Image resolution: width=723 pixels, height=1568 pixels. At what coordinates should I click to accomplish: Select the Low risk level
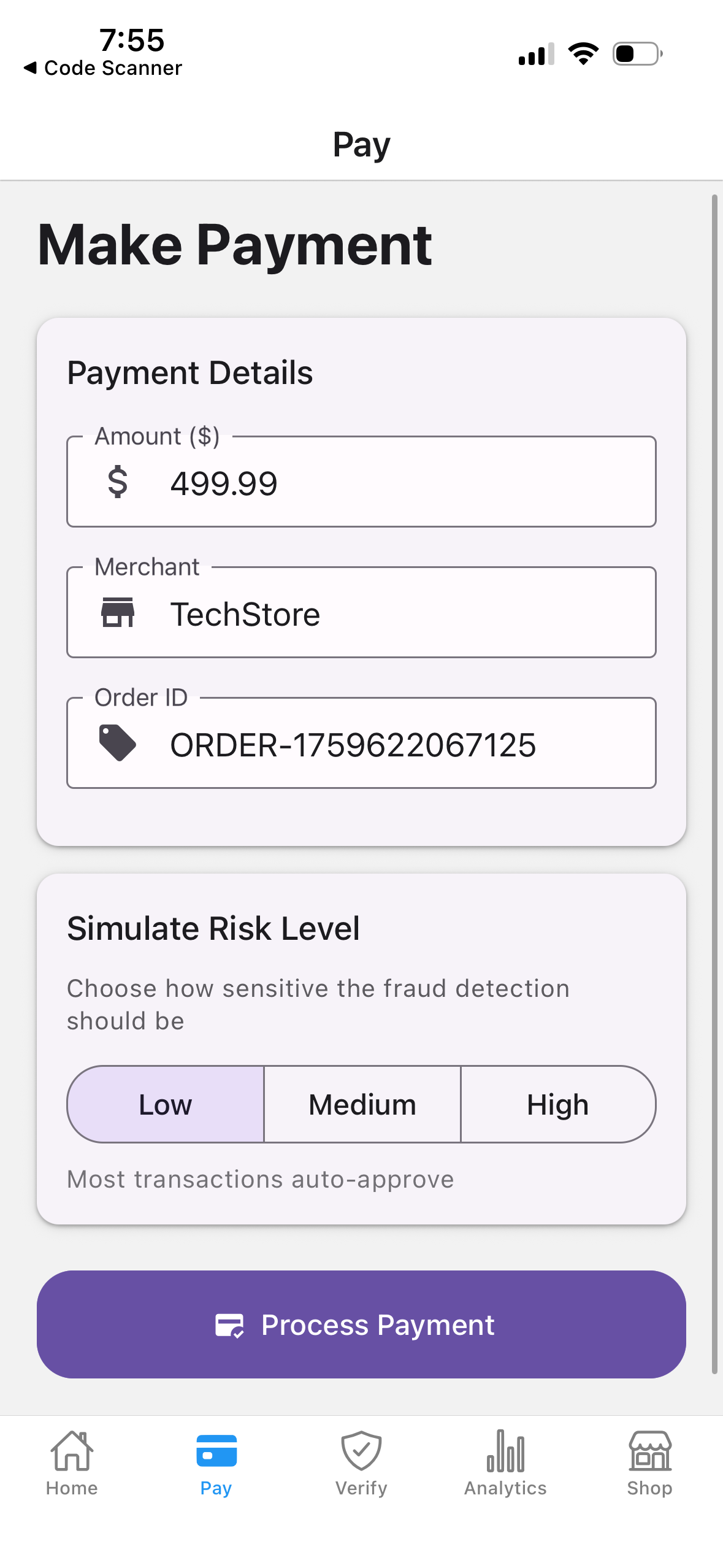[x=166, y=1104]
